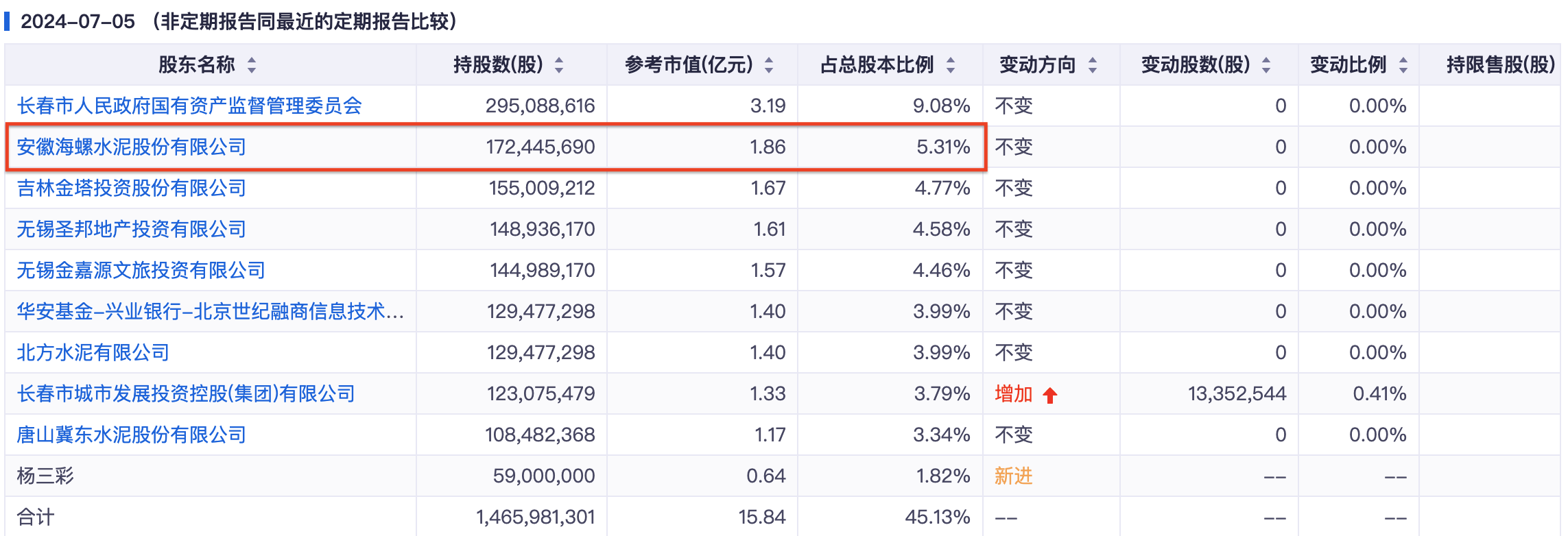This screenshot has height=536, width=1568.
Task: Sort by 变动比例 column icon
Action: click(x=1403, y=65)
